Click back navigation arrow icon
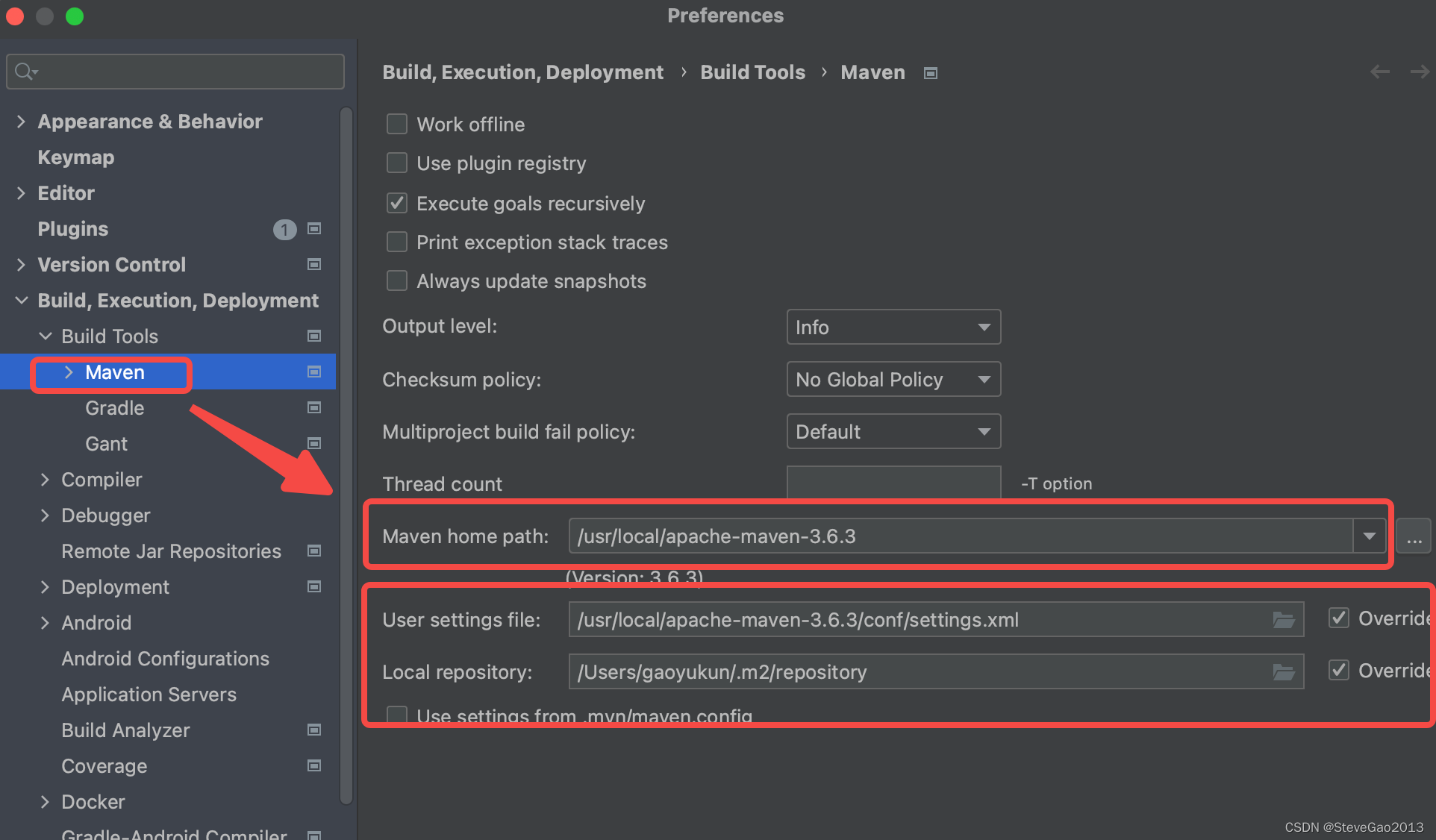The height and width of the screenshot is (840, 1436). [1379, 72]
